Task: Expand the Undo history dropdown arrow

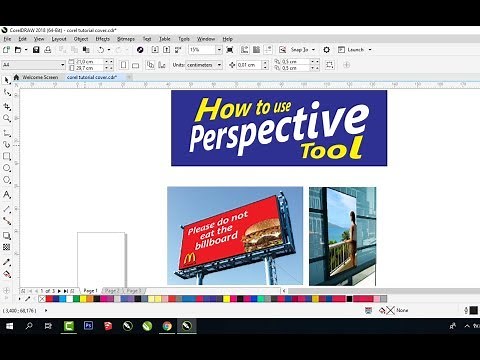Action: click(109, 50)
